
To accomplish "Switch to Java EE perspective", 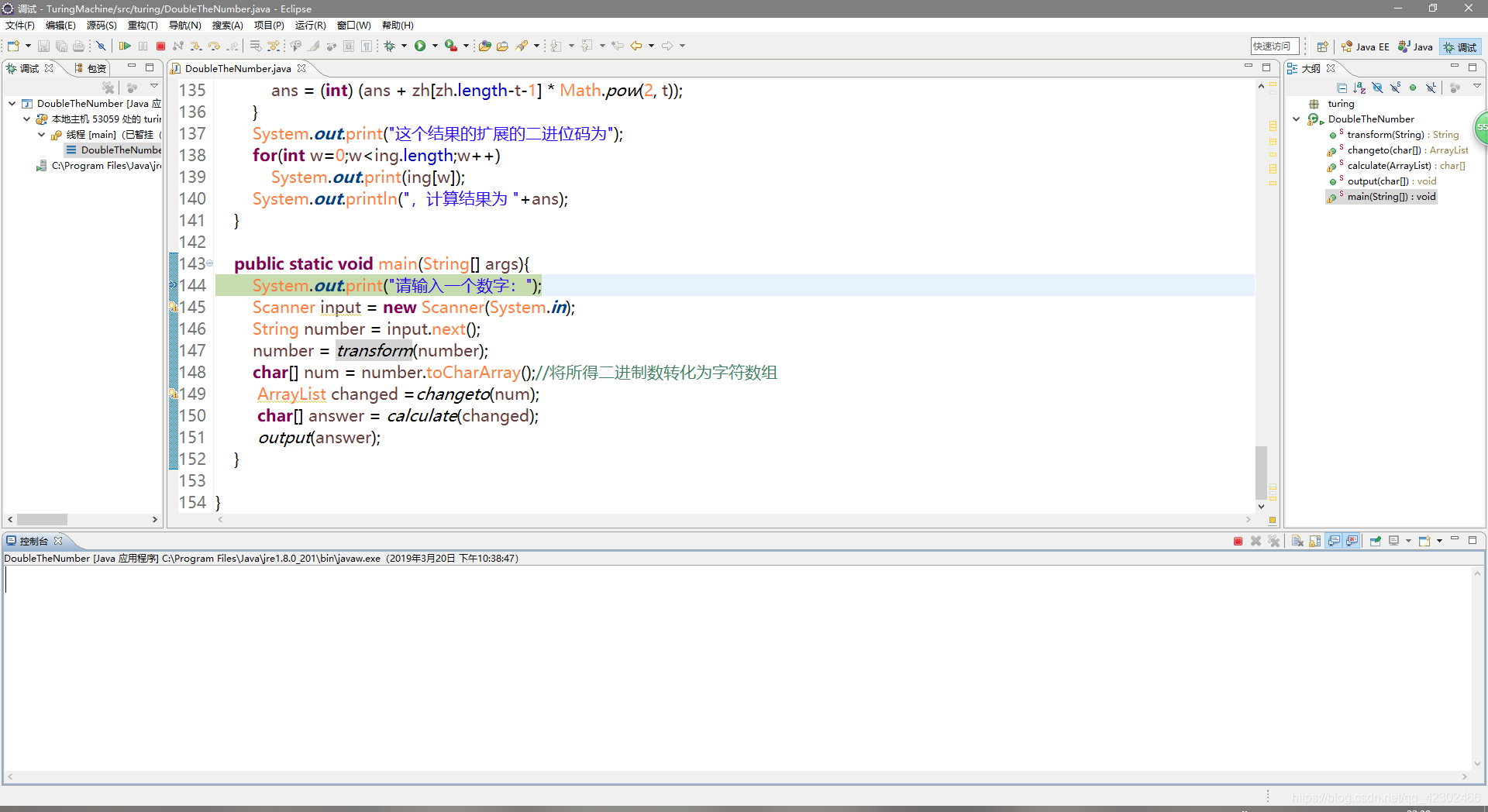I will point(1366,46).
